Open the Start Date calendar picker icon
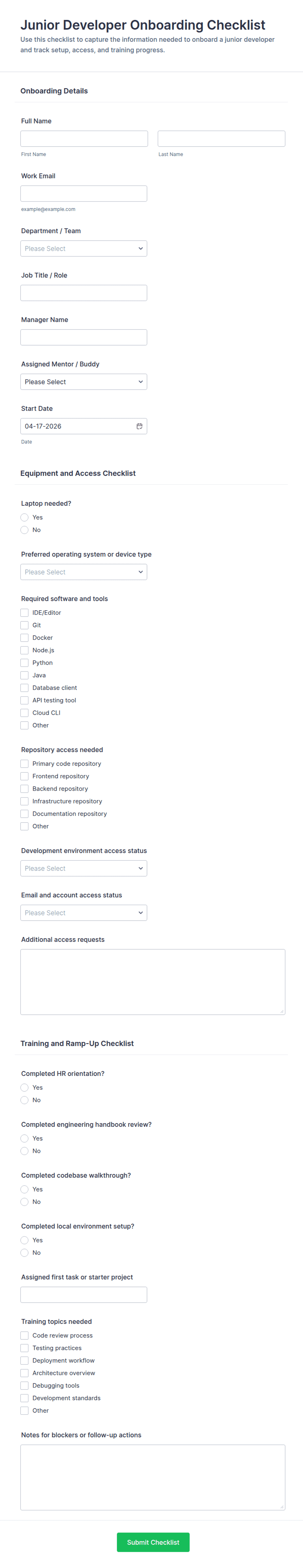303x1568 pixels. [x=139, y=426]
